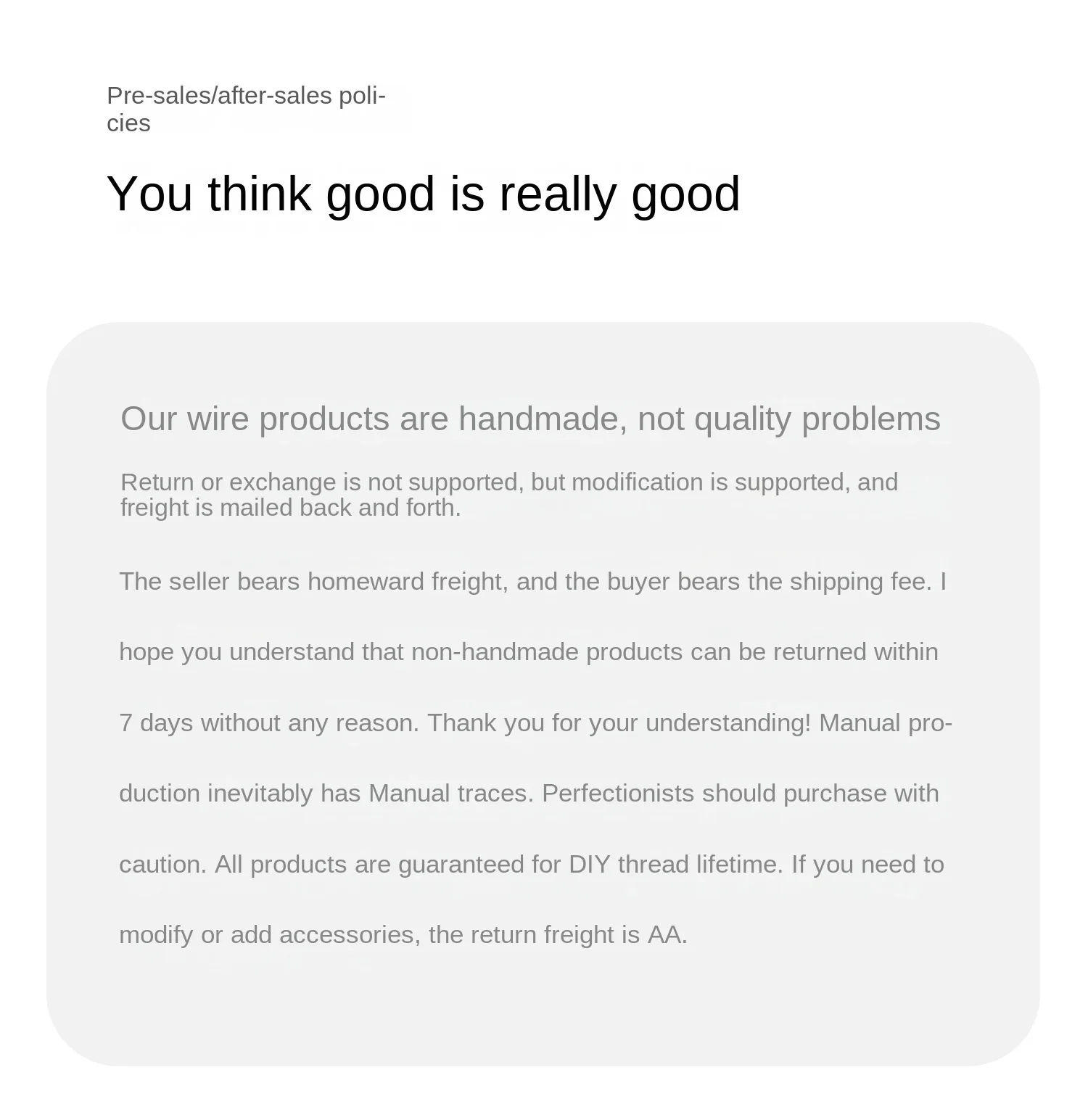This screenshot has width=1088, height=1120.
Task: Click the word "quality problems" in subheading
Action: [x=817, y=419]
